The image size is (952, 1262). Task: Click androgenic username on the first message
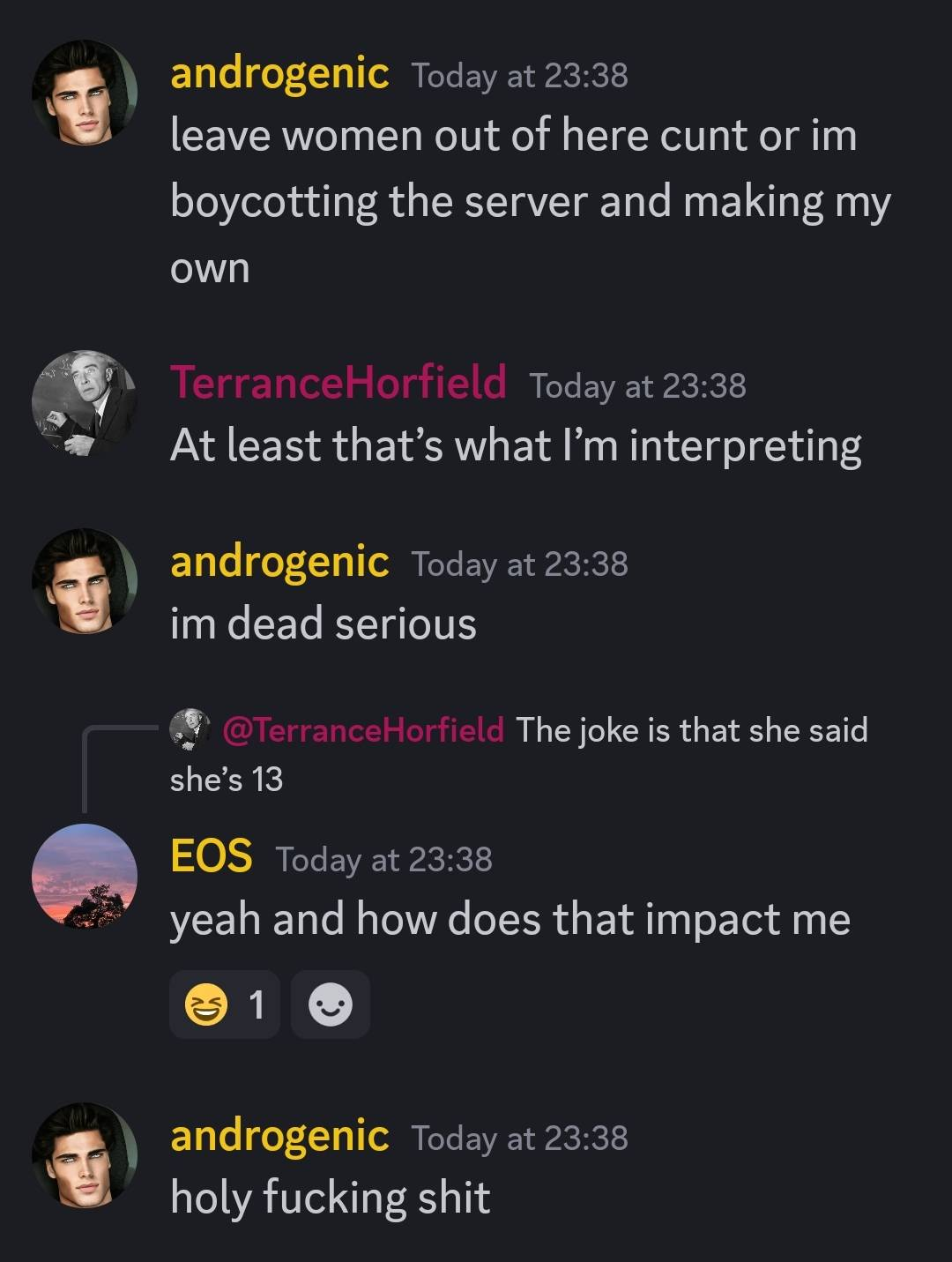pyautogui.click(x=279, y=72)
